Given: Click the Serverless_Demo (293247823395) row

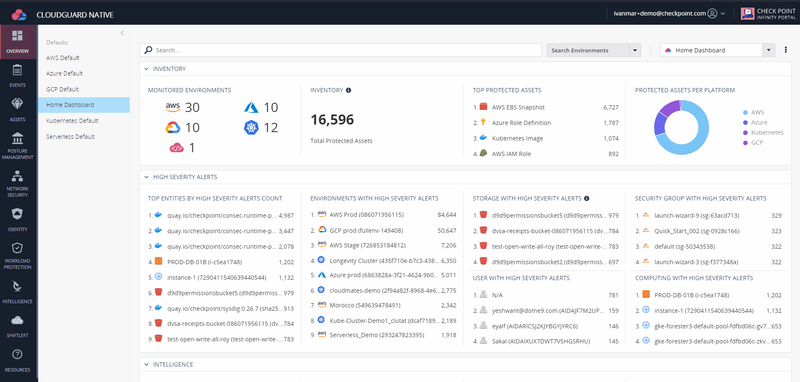Looking at the screenshot, I should [383, 335].
